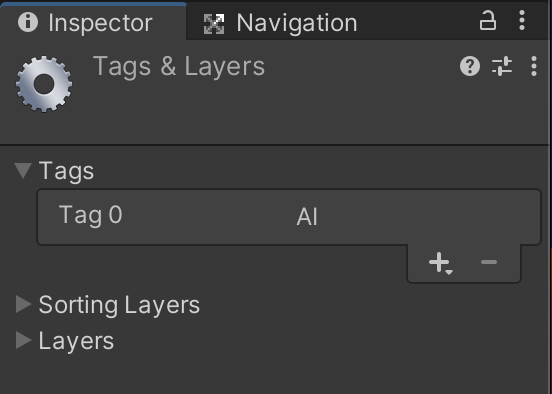Screen dimensions: 552x394
Task: Open Tags & Layers three-dot menu
Action: [534, 66]
